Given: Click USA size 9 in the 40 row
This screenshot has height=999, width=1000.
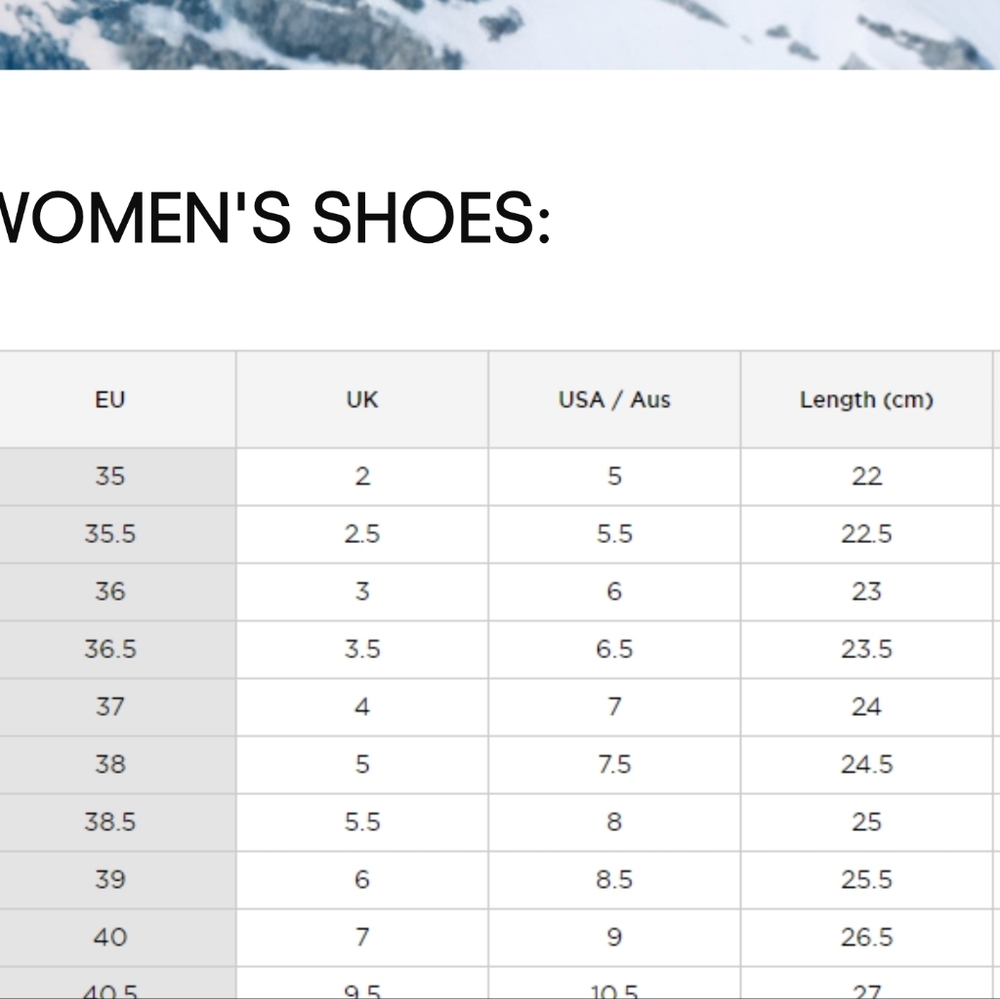Looking at the screenshot, I should pos(614,937).
